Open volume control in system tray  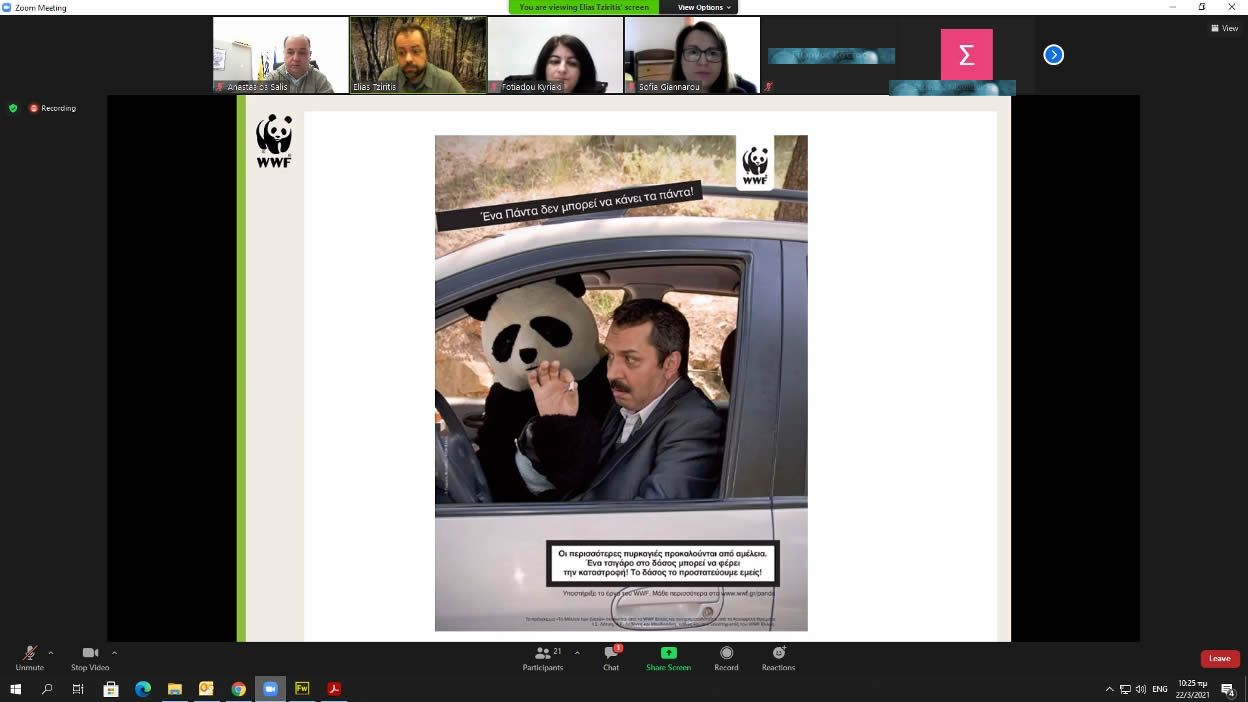tap(1141, 689)
